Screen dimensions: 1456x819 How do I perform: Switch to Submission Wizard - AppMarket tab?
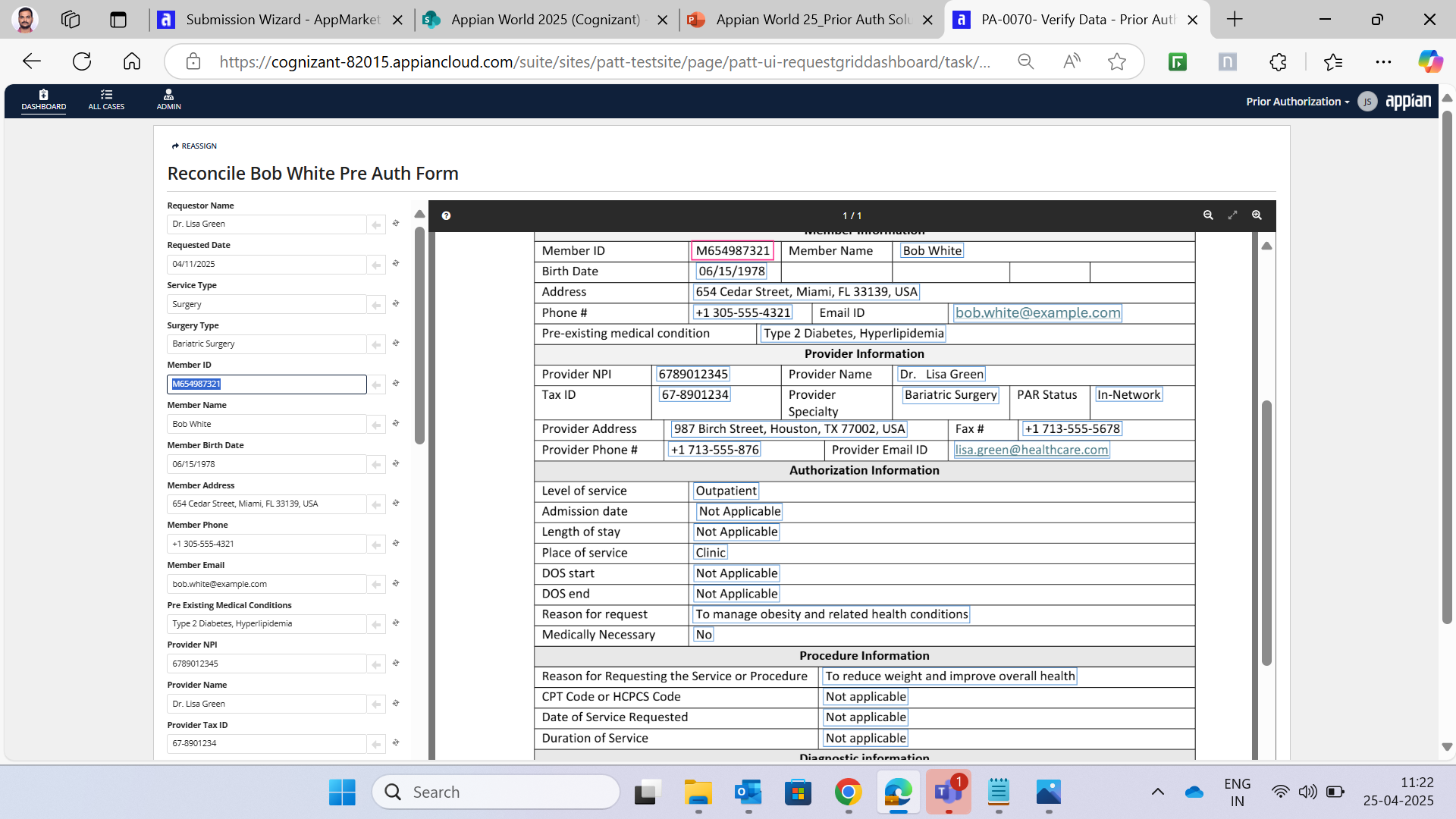pos(281,20)
